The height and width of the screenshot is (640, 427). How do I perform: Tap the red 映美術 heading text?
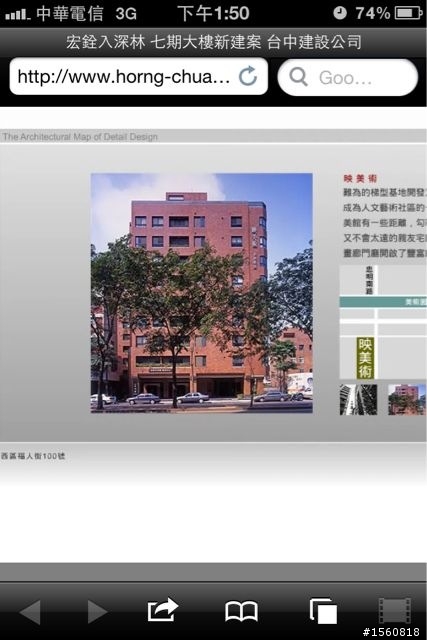point(360,178)
